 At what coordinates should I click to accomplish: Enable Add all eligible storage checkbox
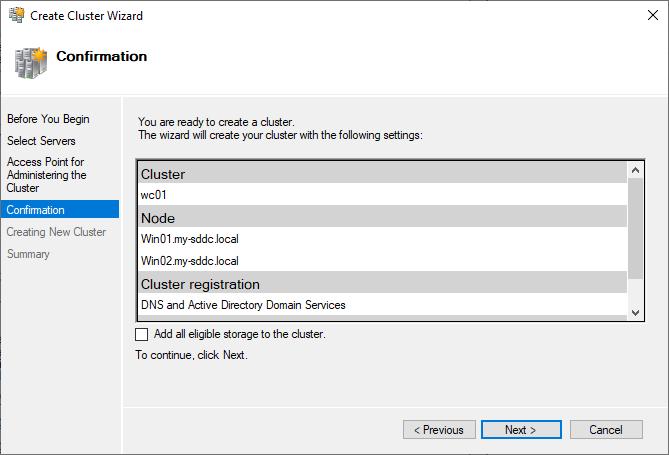click(x=141, y=334)
